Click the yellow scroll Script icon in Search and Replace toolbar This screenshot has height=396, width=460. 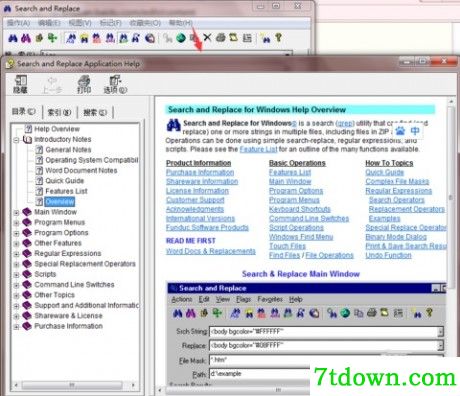pyautogui.click(x=233, y=38)
